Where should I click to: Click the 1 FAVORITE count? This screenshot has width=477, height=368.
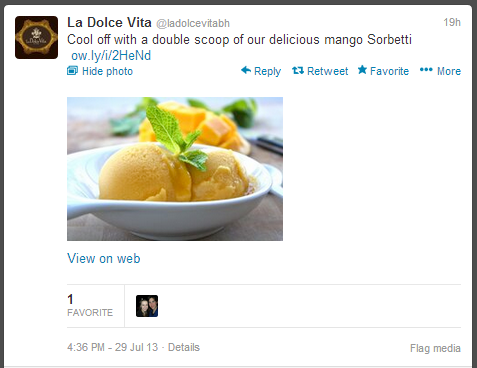tap(90, 305)
